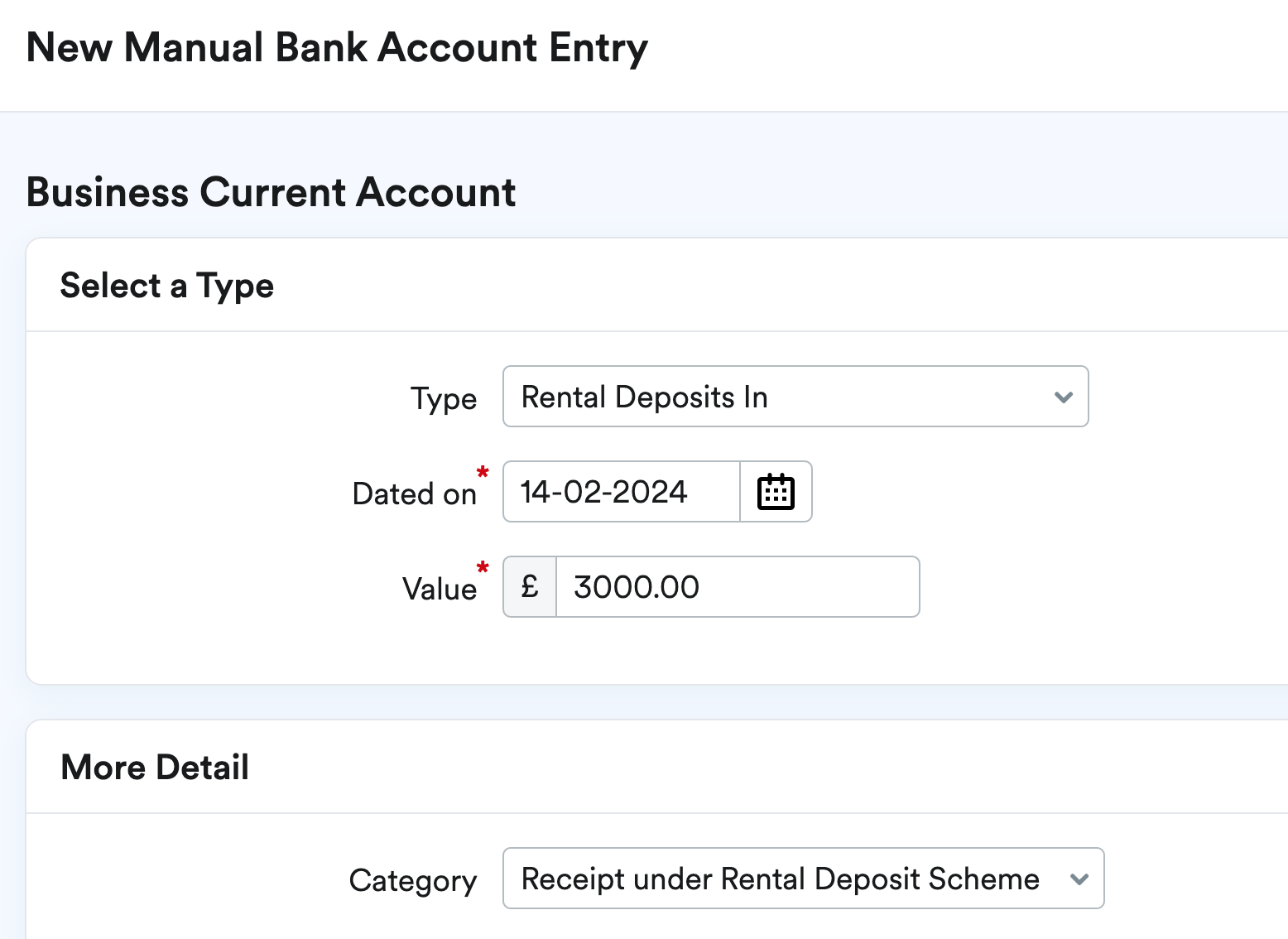Click the Dated on date field
Image resolution: width=1288 pixels, height=939 pixels.
coord(620,491)
